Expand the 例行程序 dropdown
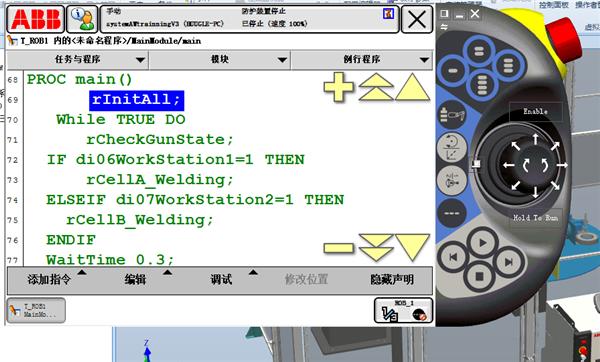Viewport: 600px width, 362px height. coord(362,60)
